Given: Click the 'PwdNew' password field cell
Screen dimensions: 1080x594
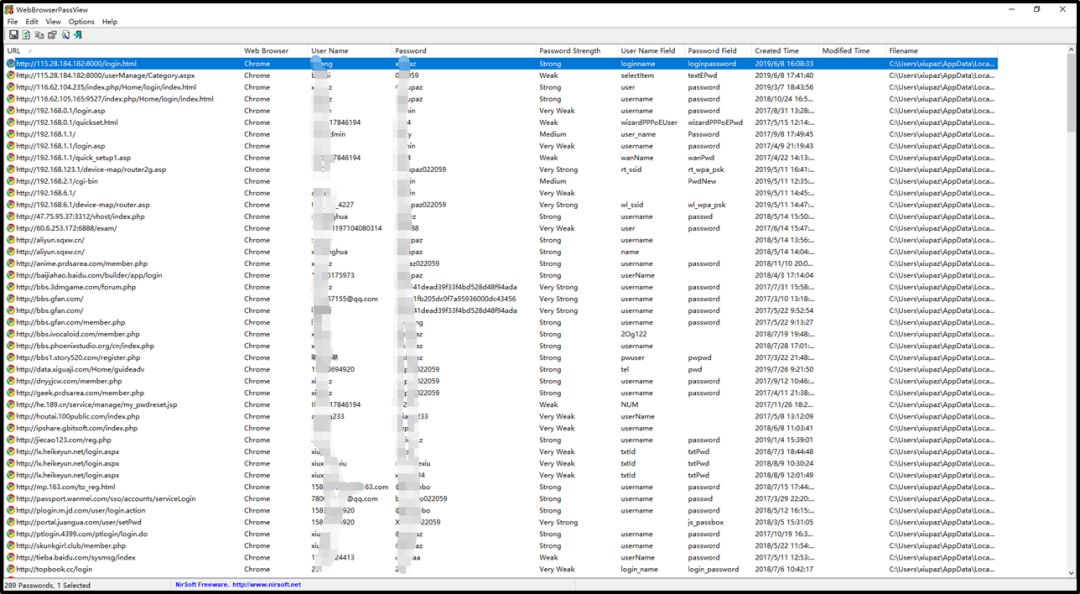Looking at the screenshot, I should tap(703, 181).
